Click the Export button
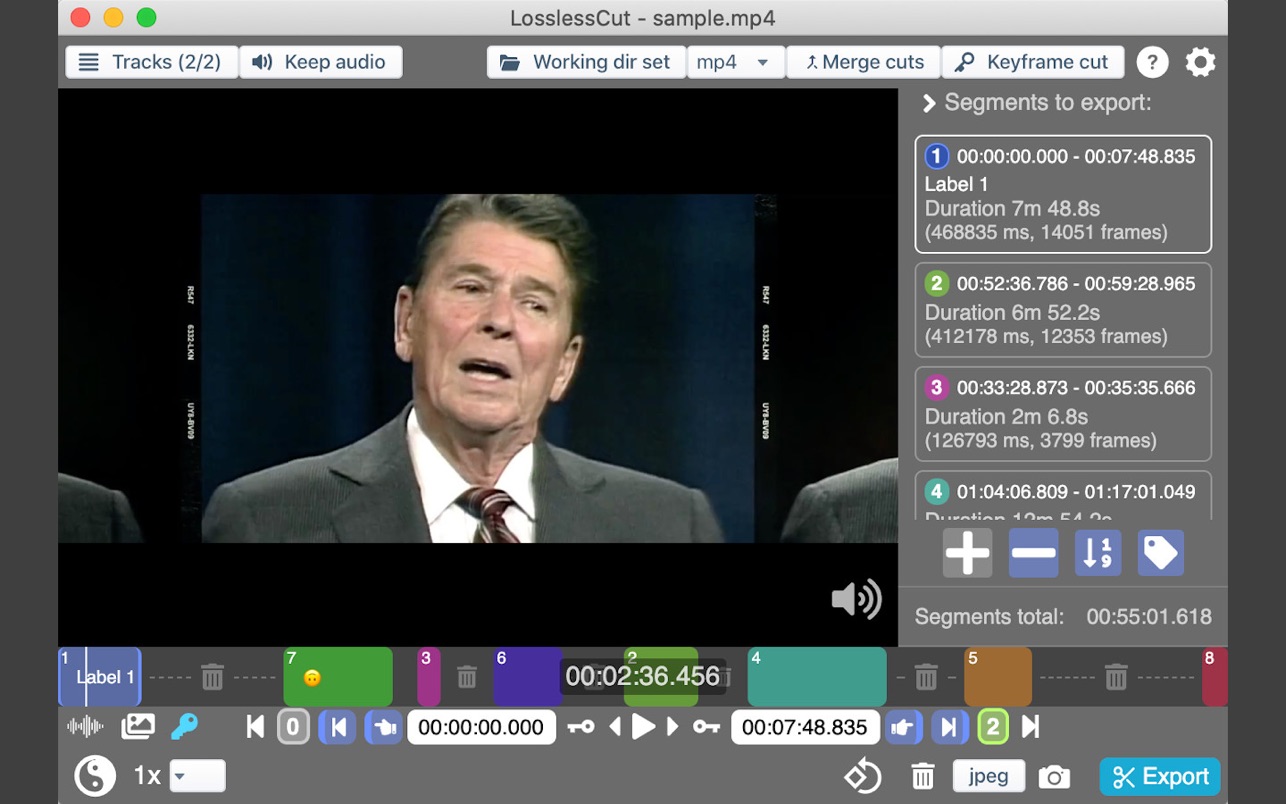The width and height of the screenshot is (1286, 804). 1160,777
